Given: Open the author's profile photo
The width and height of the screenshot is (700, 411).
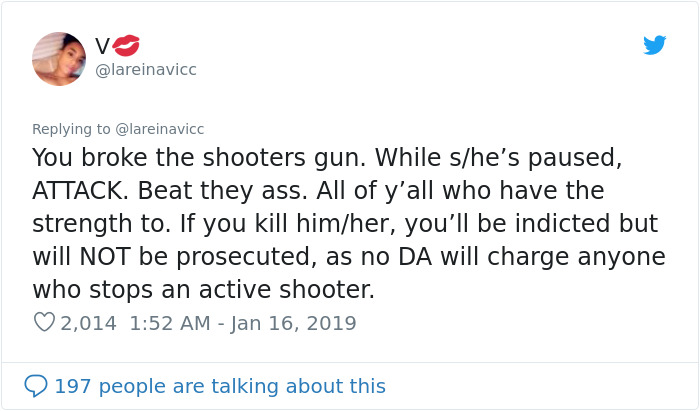Looking at the screenshot, I should point(59,58).
